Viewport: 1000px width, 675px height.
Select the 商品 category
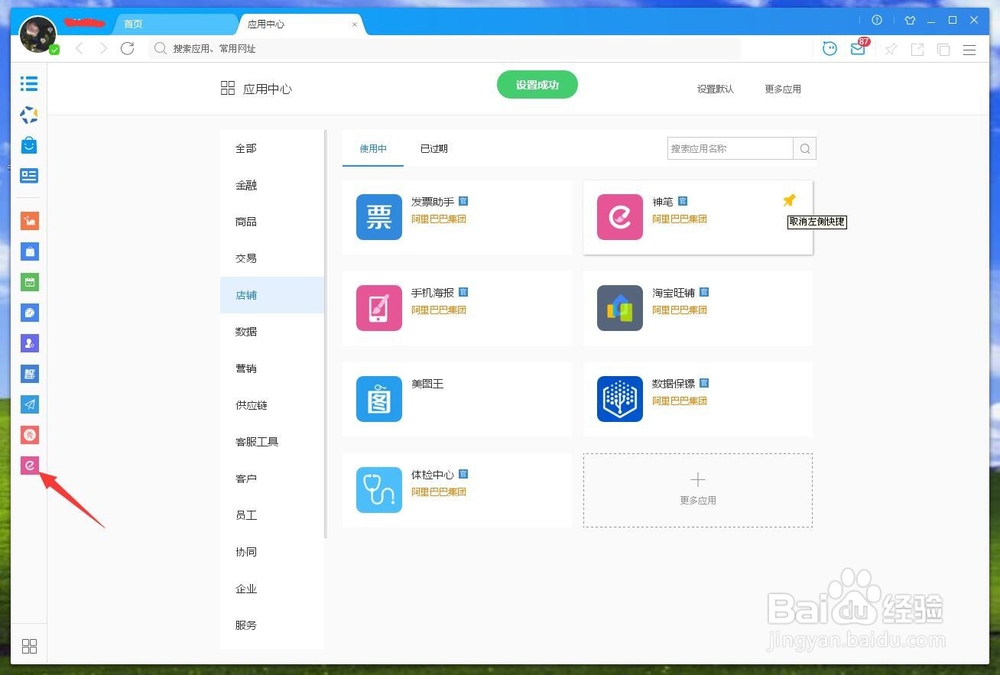pyautogui.click(x=272, y=221)
